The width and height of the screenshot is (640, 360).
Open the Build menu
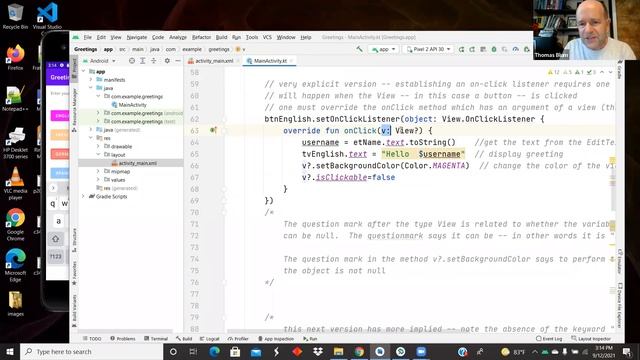pos(221,37)
